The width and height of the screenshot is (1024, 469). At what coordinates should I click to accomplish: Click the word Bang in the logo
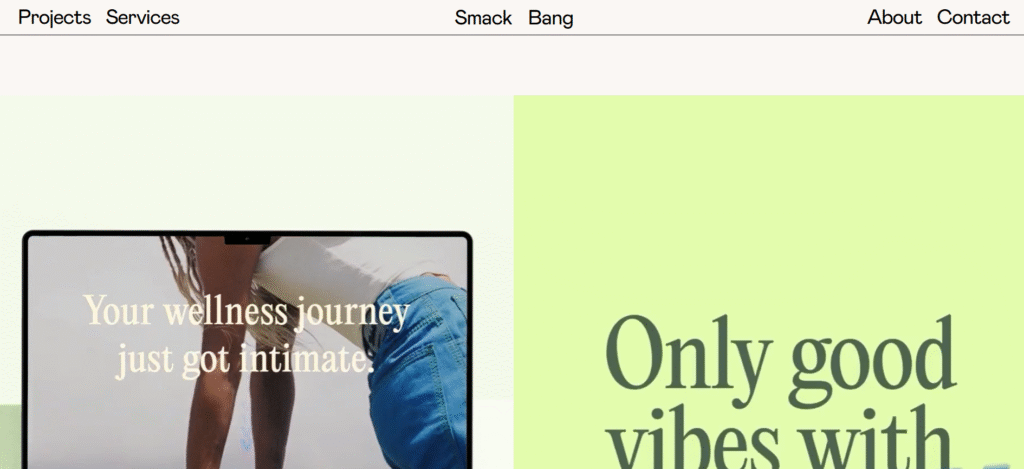pyautogui.click(x=551, y=18)
